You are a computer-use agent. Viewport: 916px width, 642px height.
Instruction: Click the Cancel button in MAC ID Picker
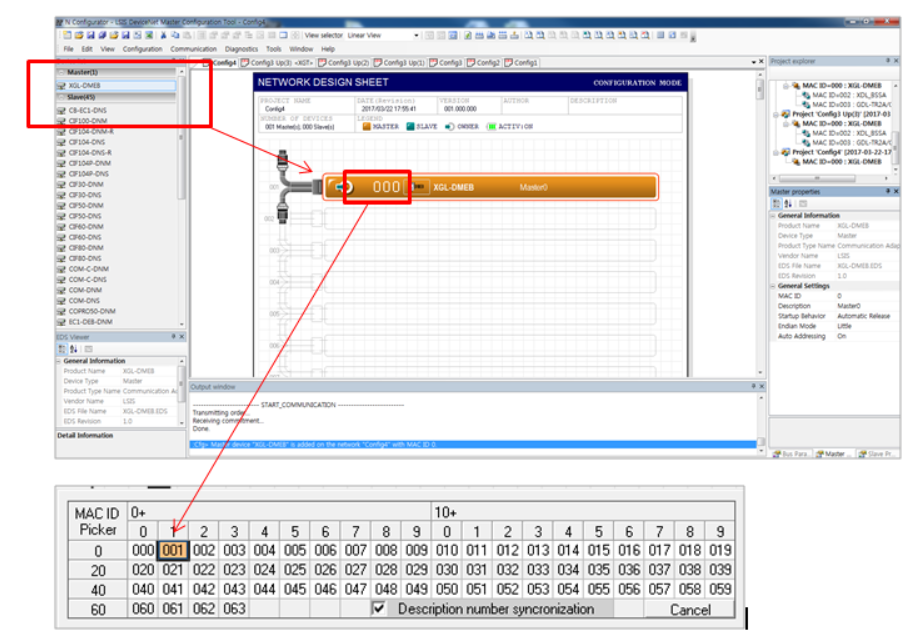click(689, 607)
